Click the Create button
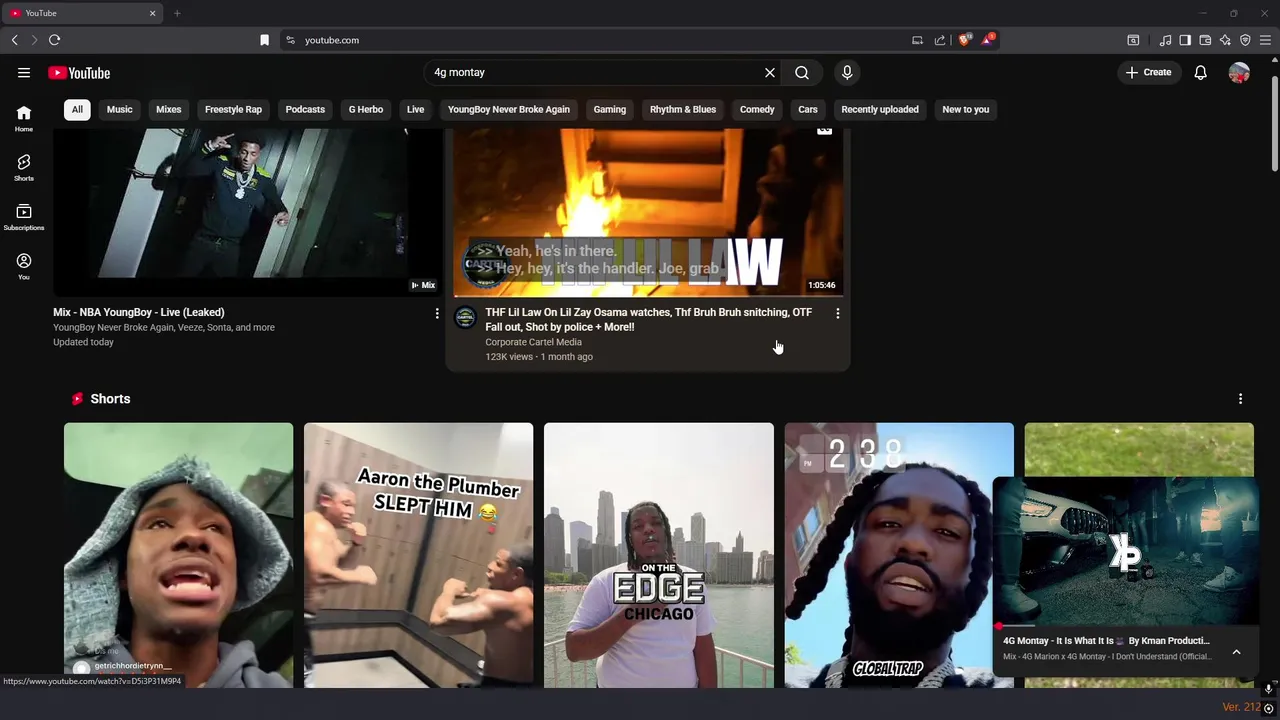 1148,72
